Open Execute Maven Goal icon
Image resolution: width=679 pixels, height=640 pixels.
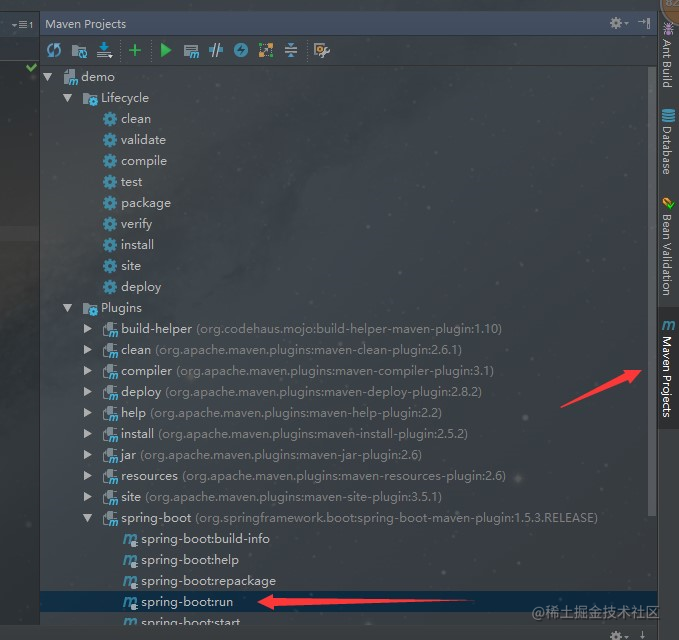pyautogui.click(x=191, y=51)
